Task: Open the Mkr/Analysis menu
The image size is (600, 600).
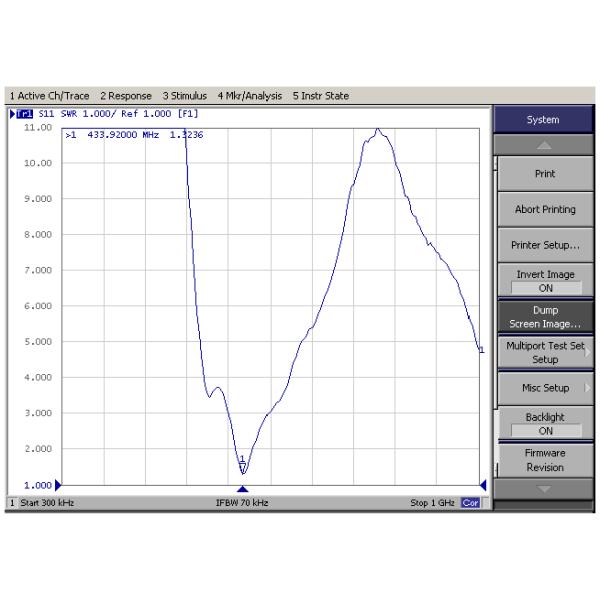Action: [250, 96]
